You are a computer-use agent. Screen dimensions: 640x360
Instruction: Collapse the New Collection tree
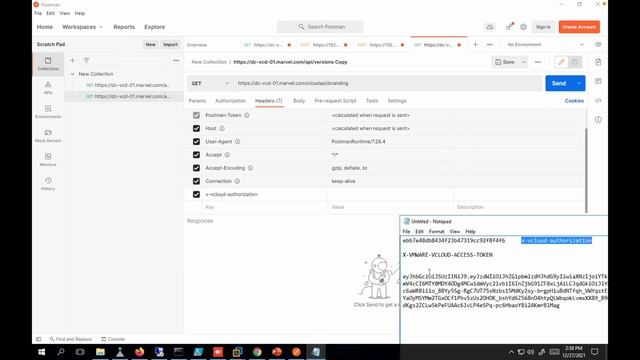pos(73,74)
